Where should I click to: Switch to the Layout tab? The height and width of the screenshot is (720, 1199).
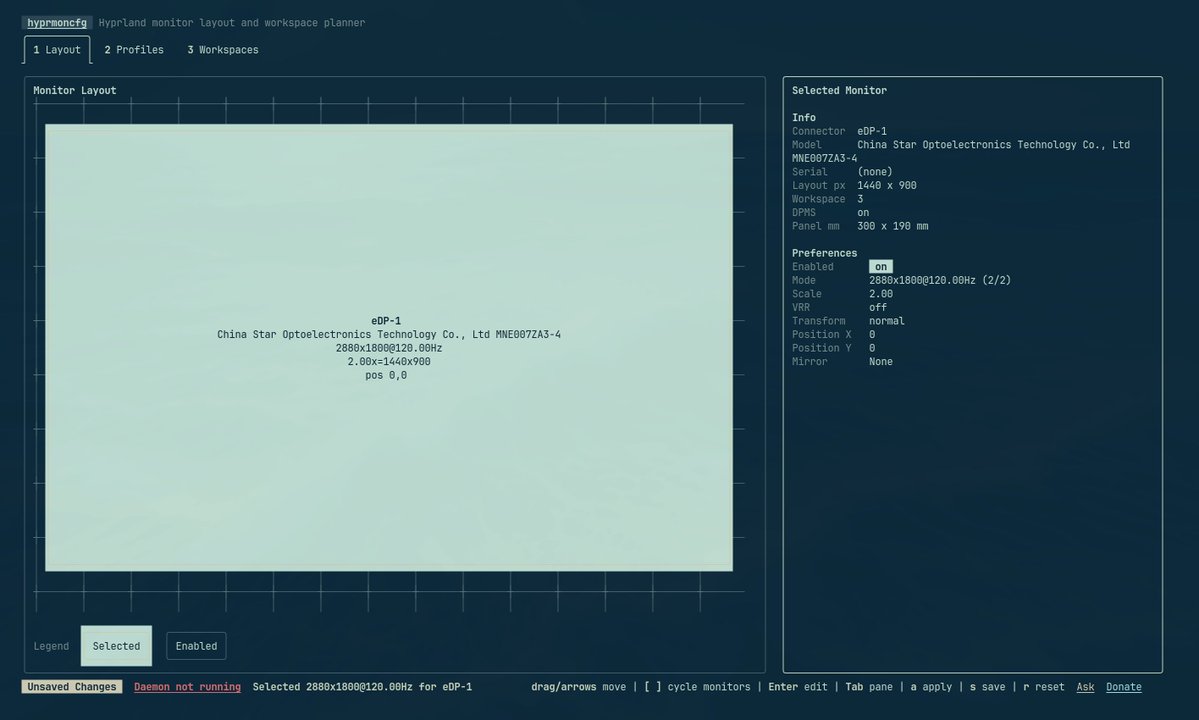click(57, 50)
